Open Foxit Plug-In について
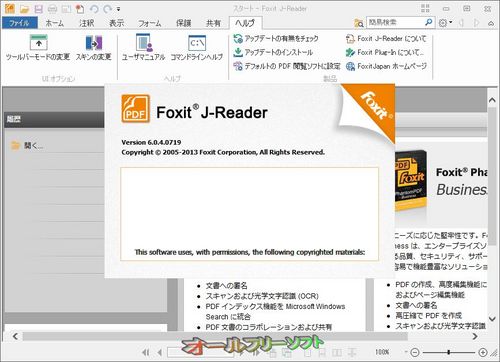 [x=385, y=52]
